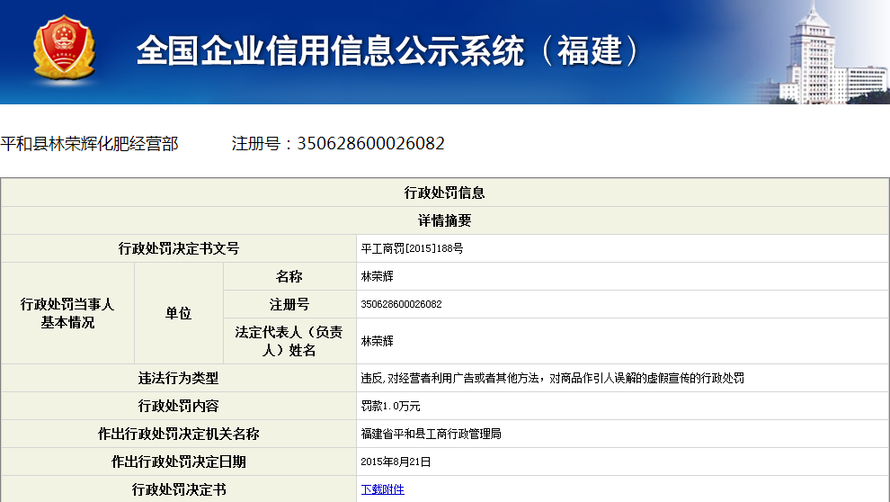Click the 违法行为类型 label cell

click(179, 378)
